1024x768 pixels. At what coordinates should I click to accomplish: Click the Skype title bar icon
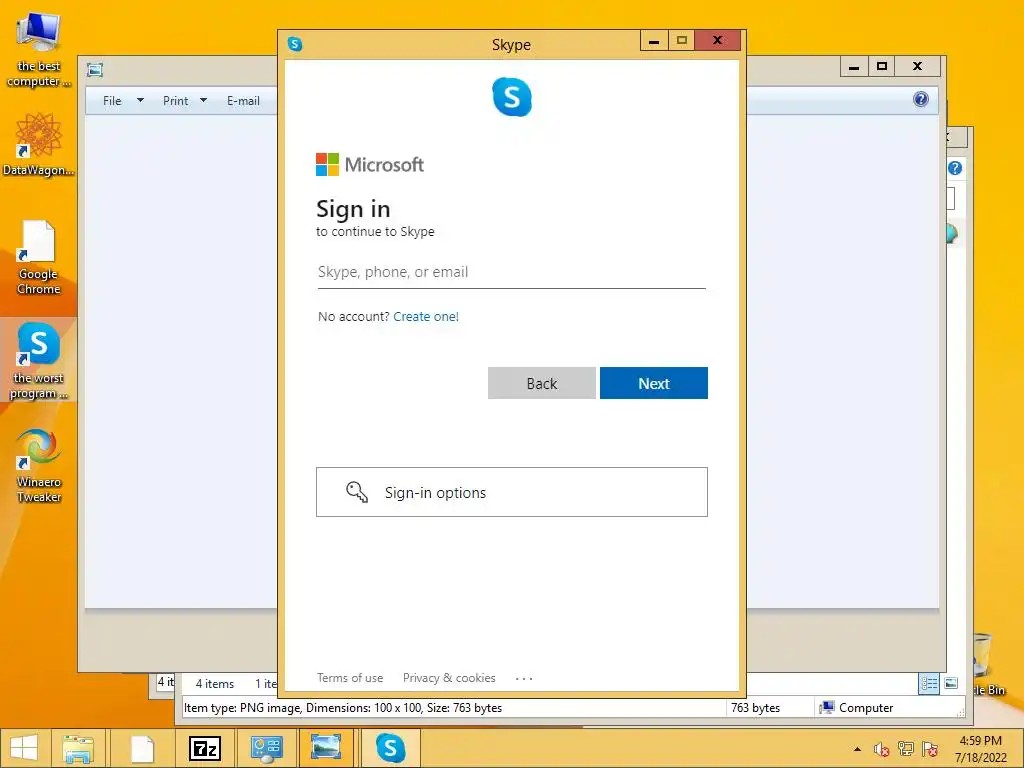[295, 44]
